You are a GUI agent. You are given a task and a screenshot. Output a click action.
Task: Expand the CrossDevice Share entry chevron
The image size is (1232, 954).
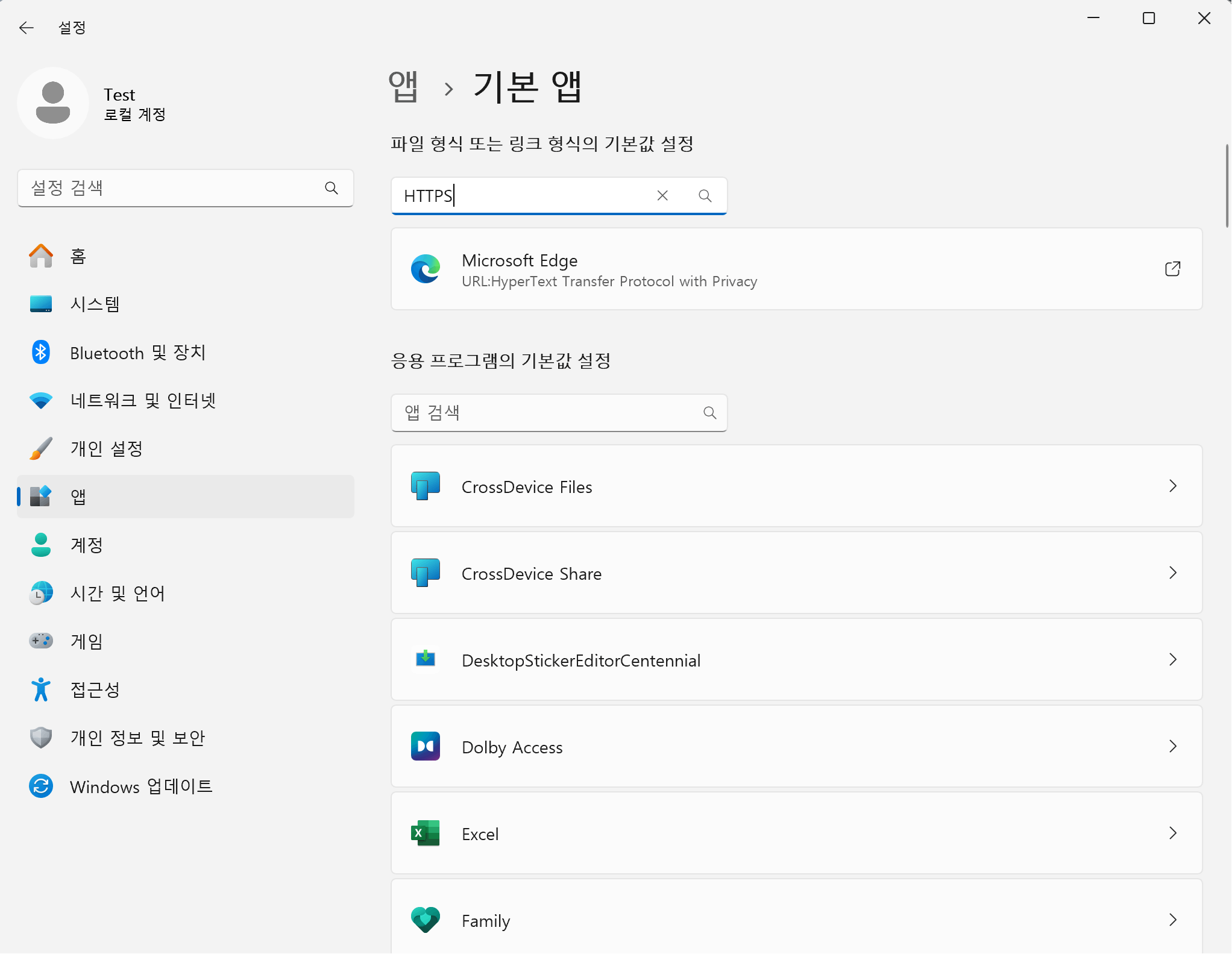pyautogui.click(x=1172, y=573)
